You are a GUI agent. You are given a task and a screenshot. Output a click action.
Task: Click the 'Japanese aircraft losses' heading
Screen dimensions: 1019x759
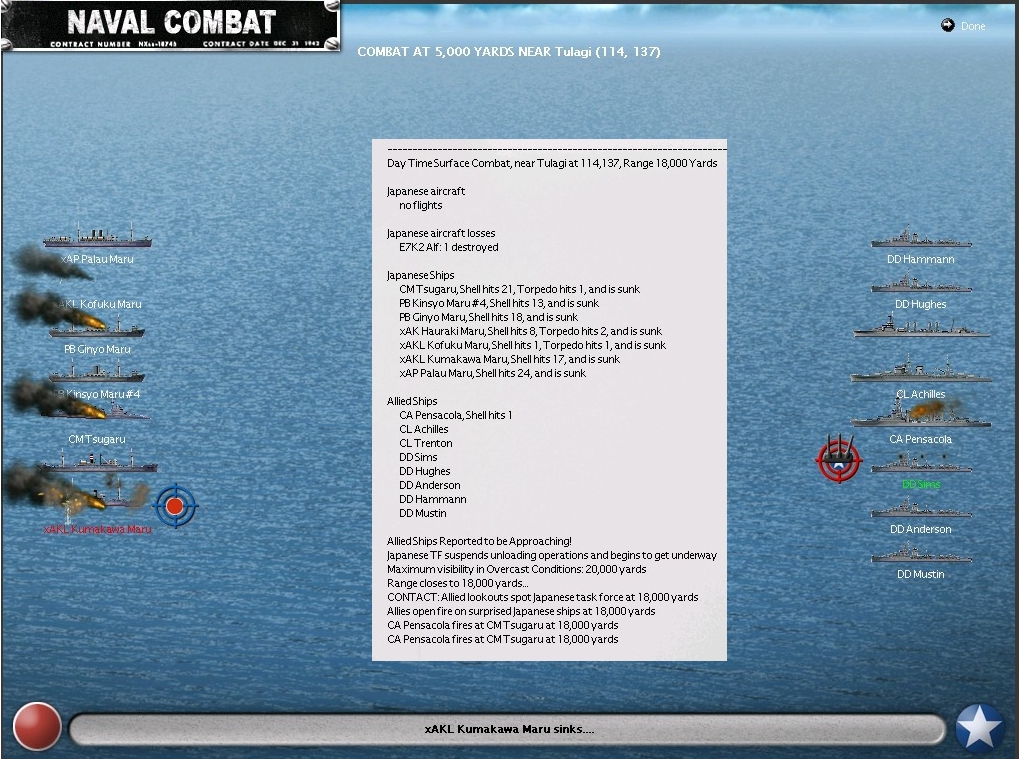pyautogui.click(x=441, y=233)
